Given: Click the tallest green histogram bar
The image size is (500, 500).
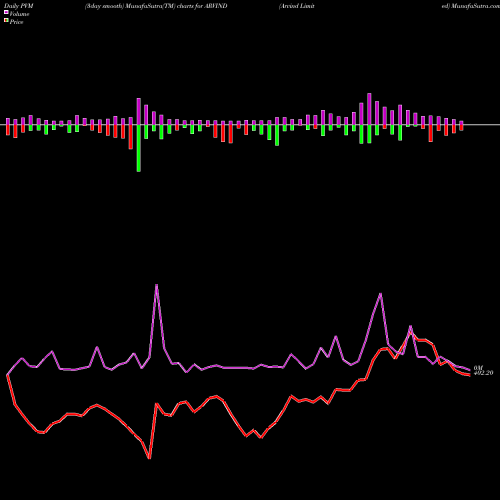Looking at the screenshot, I should tap(139, 148).
